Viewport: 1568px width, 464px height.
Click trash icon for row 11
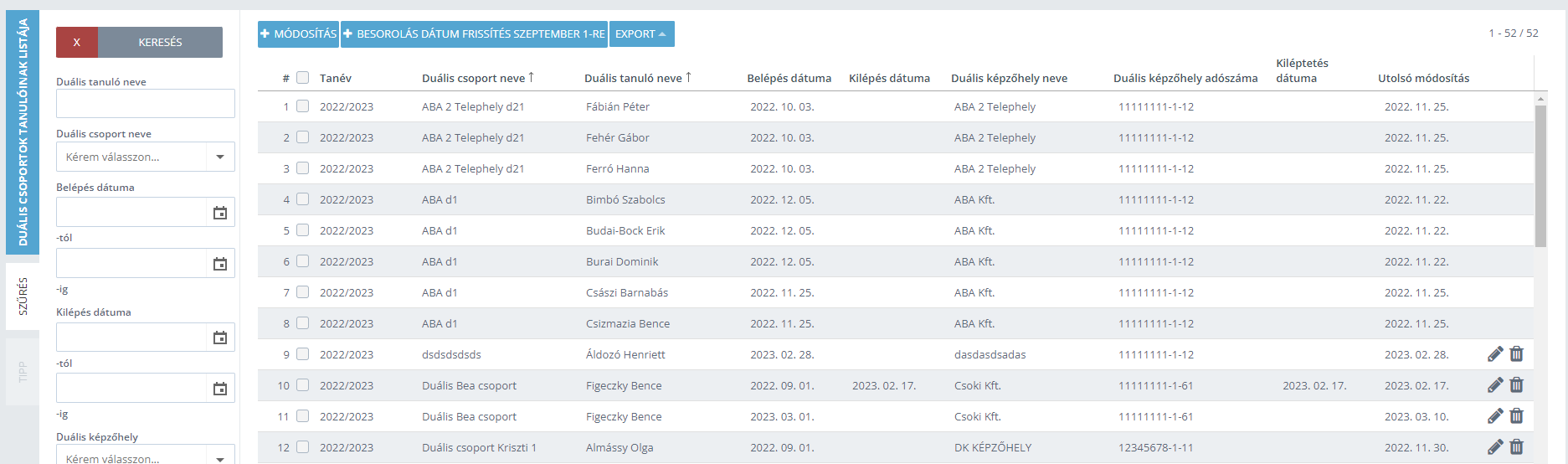pos(1516,416)
